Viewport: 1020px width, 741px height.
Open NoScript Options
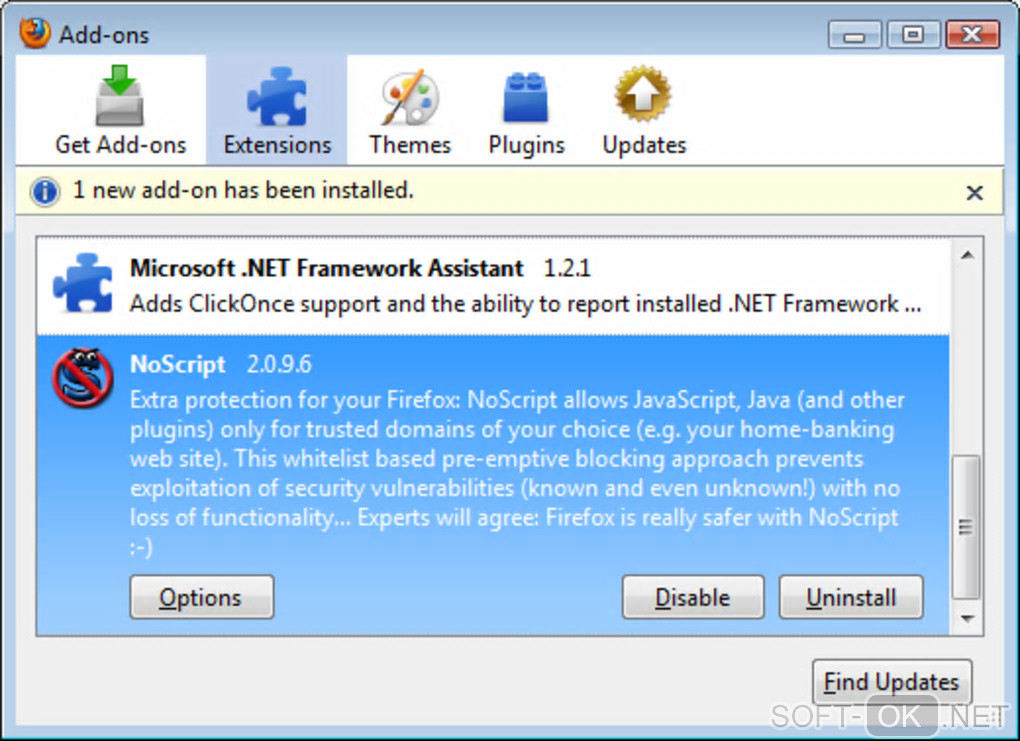coord(201,598)
